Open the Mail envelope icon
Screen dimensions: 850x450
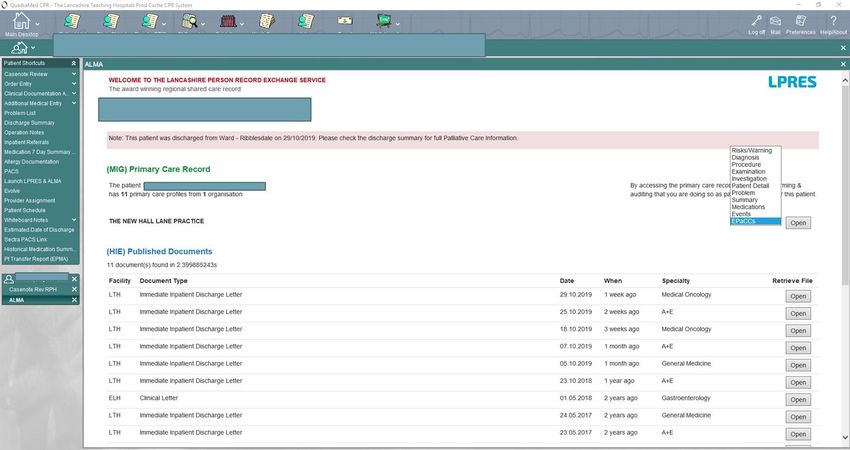[776, 21]
